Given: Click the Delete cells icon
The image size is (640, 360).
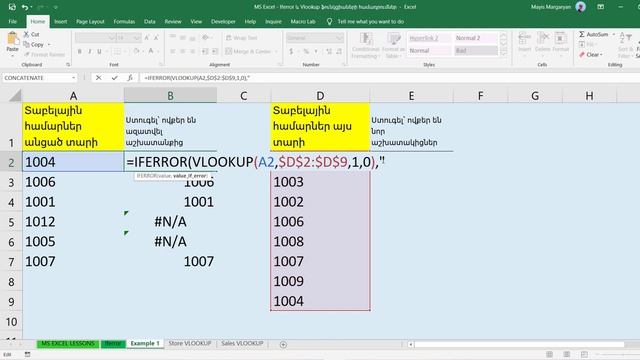Looking at the screenshot, I should pos(542,38).
